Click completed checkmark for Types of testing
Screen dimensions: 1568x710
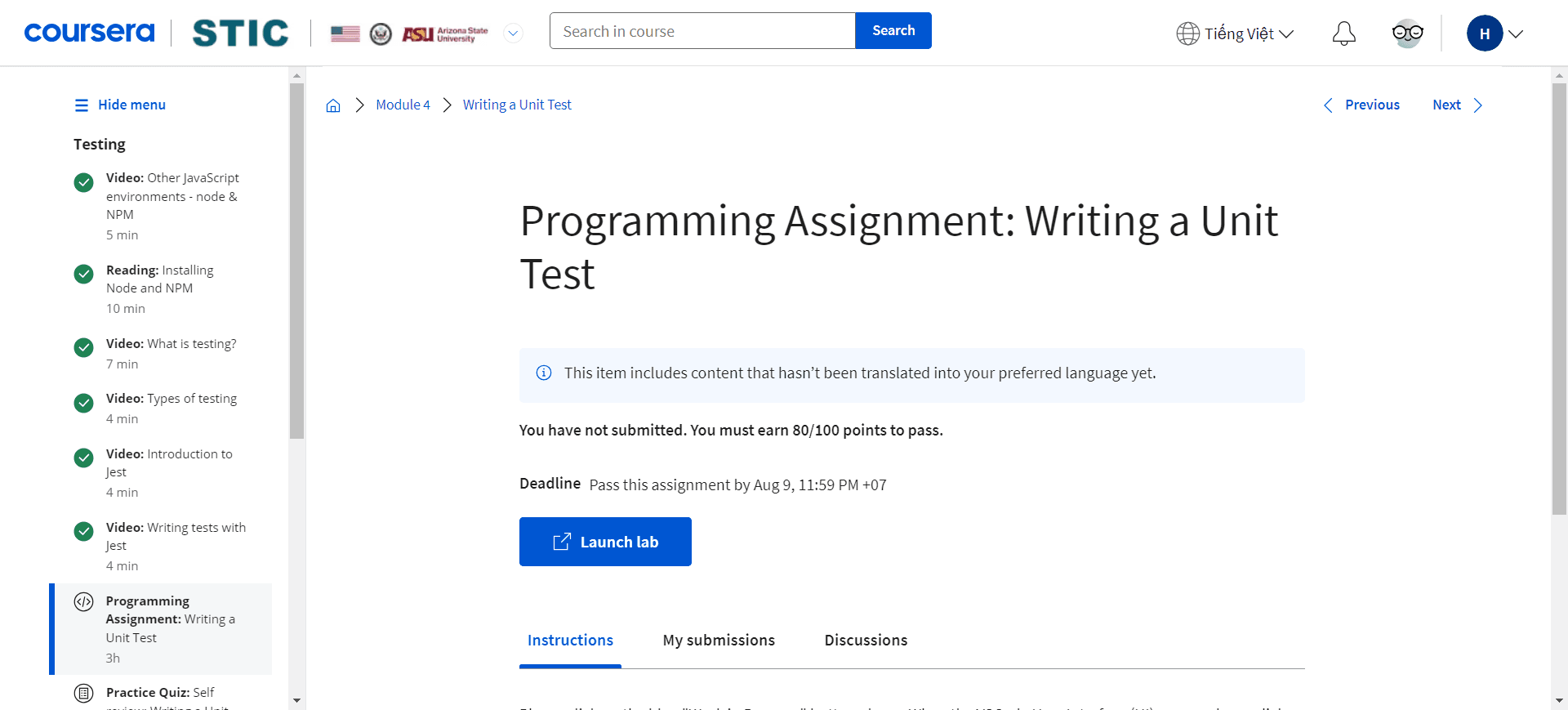(x=83, y=403)
